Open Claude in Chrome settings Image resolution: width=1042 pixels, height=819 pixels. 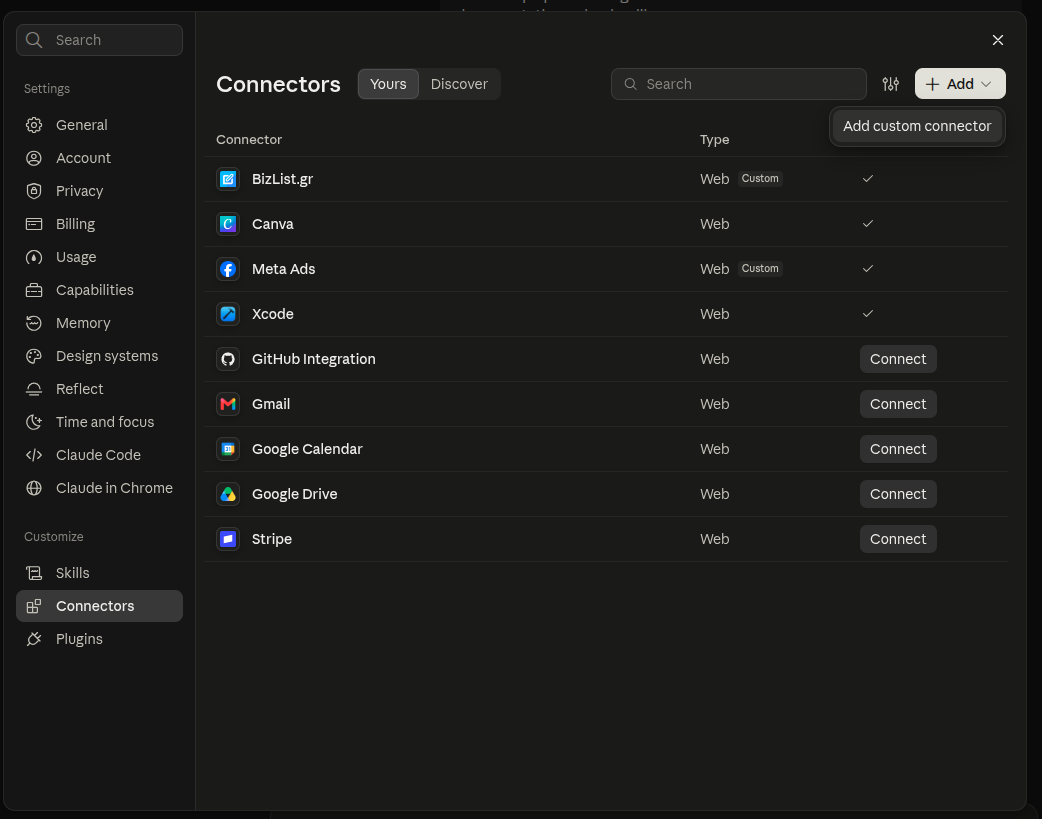[100, 488]
